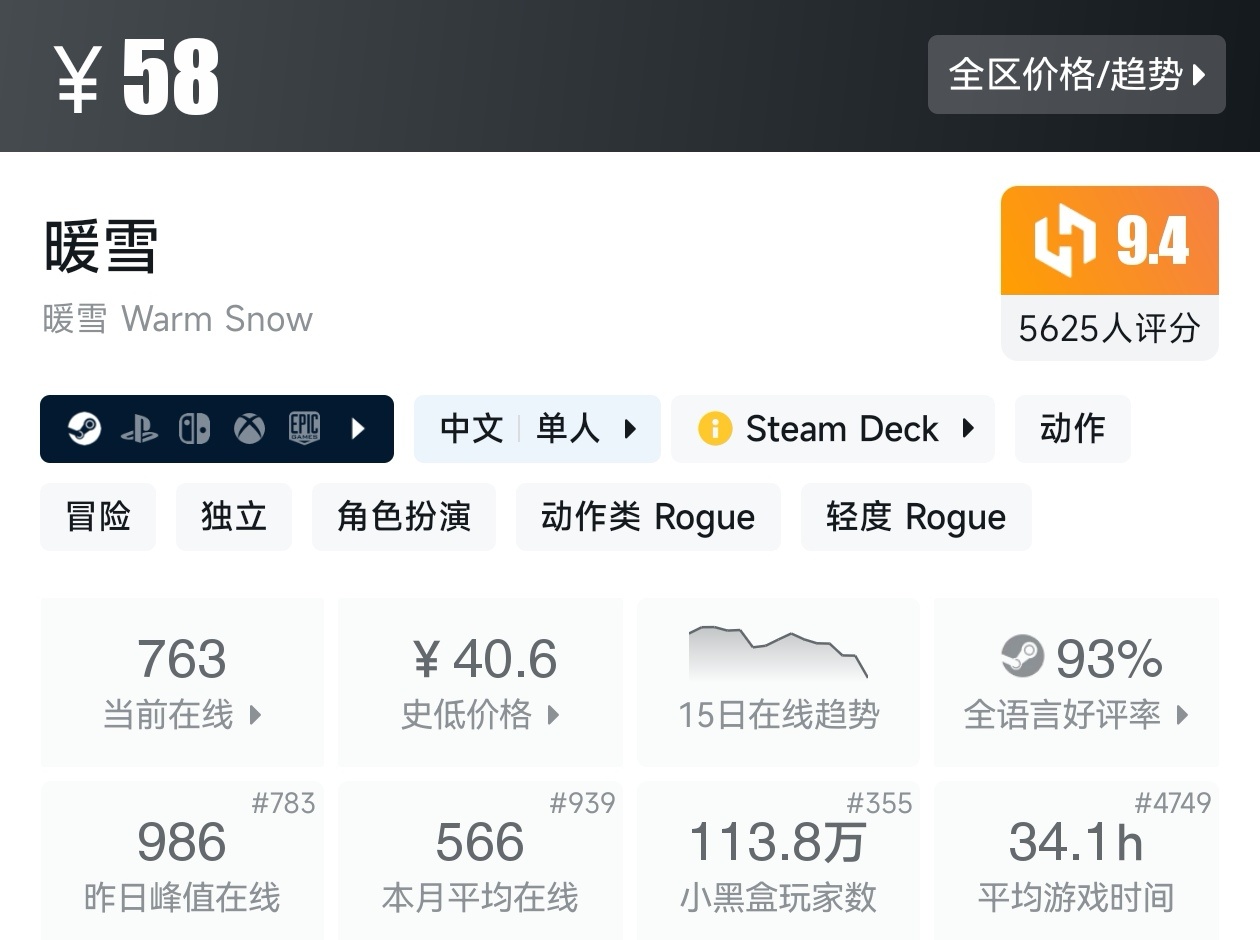The width and height of the screenshot is (1260, 940).
Task: Click the PlayStation platform icon
Action: click(x=139, y=429)
